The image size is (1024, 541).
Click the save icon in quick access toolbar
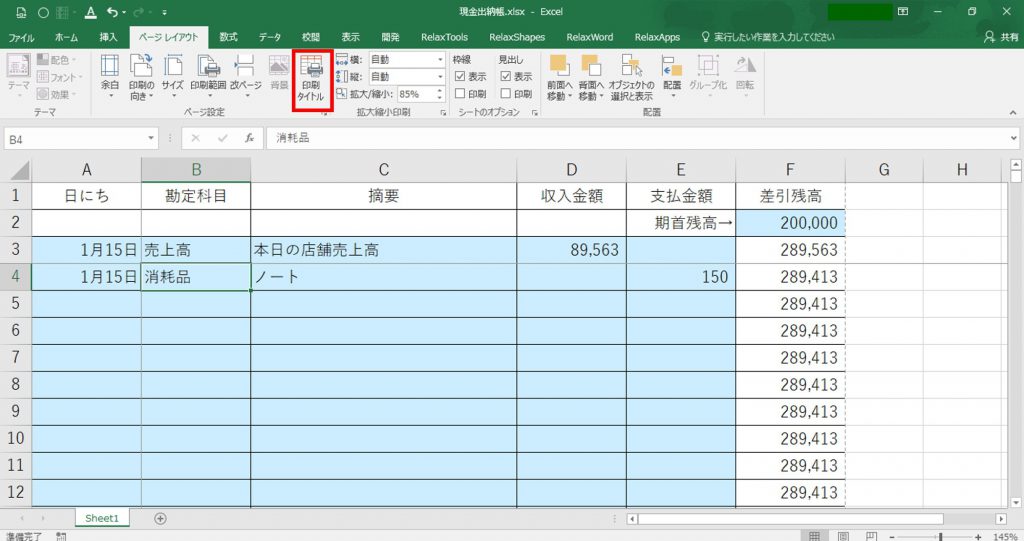pyautogui.click(x=21, y=12)
